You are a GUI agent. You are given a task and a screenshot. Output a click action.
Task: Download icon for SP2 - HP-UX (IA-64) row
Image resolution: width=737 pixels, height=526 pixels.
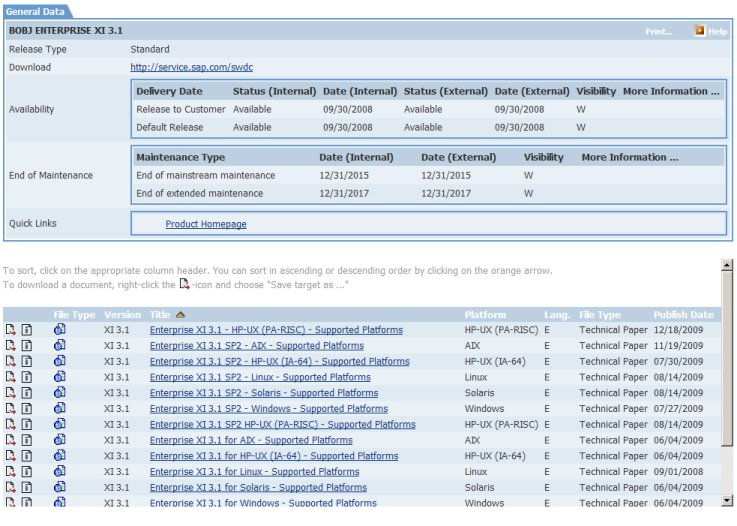[x=11, y=361]
